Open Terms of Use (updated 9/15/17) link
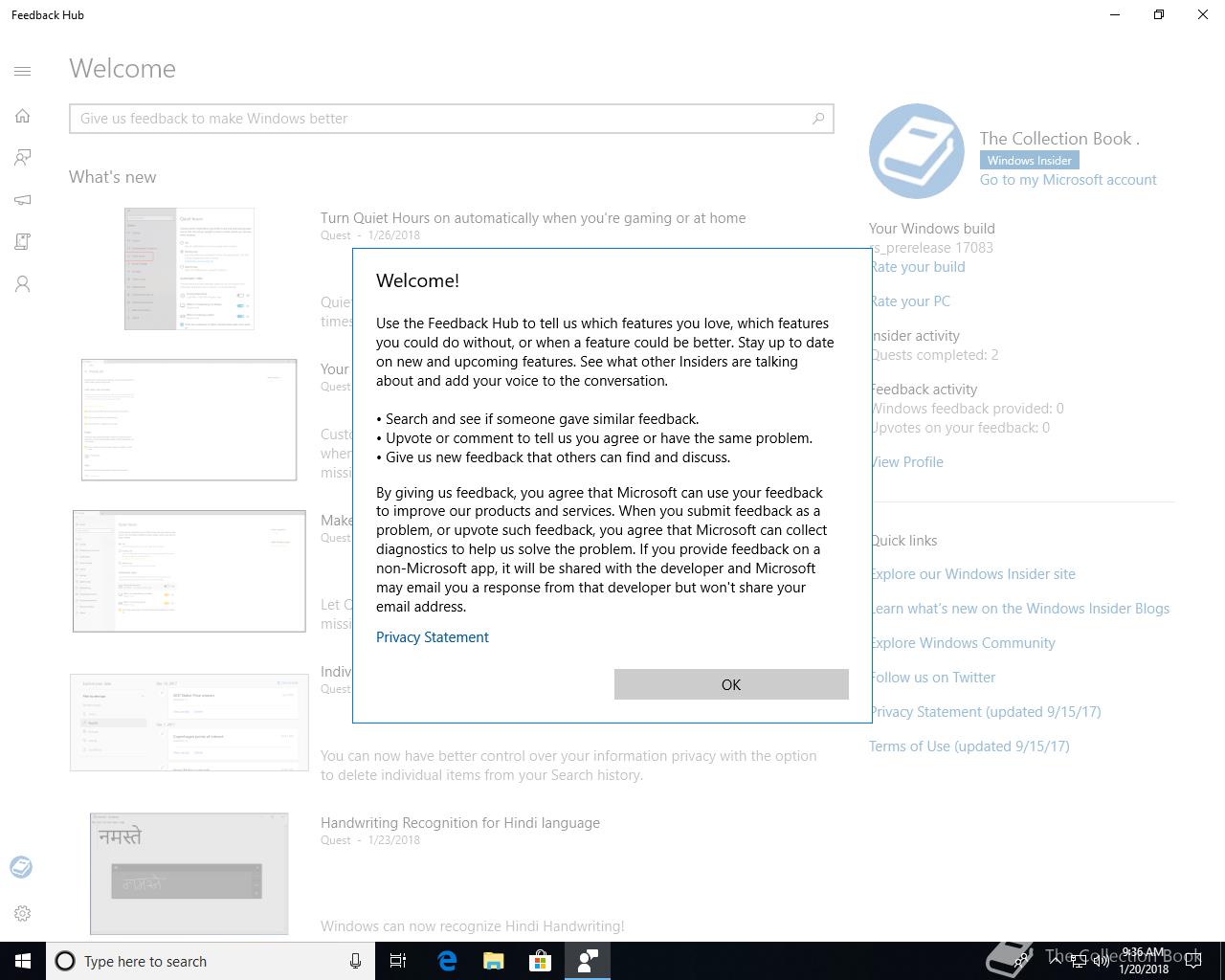Screen dimensions: 1225x980 point(969,746)
